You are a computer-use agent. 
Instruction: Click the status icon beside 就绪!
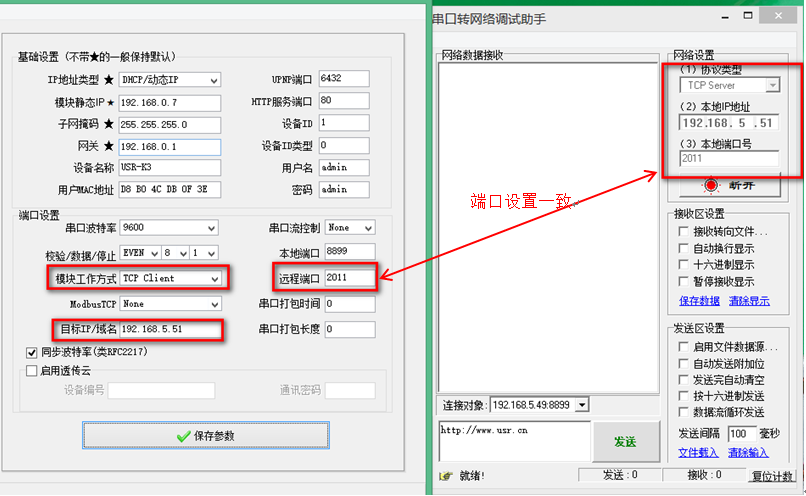(446, 476)
